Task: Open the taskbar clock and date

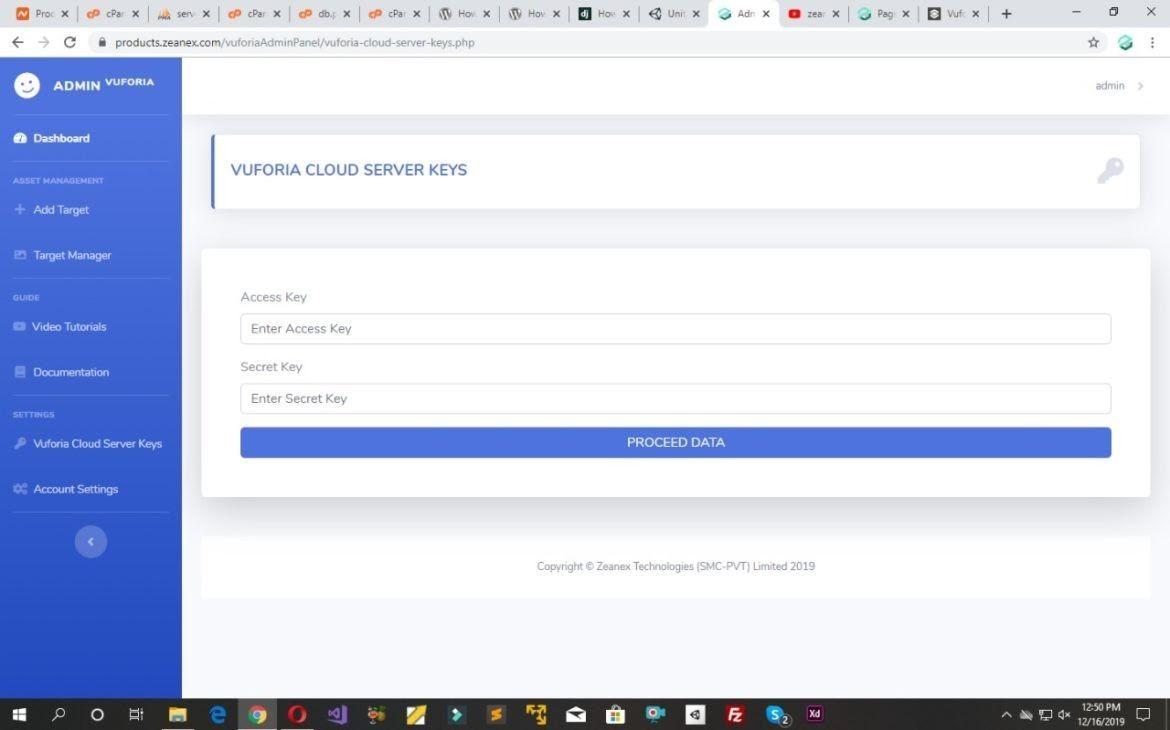Action: click(1101, 714)
